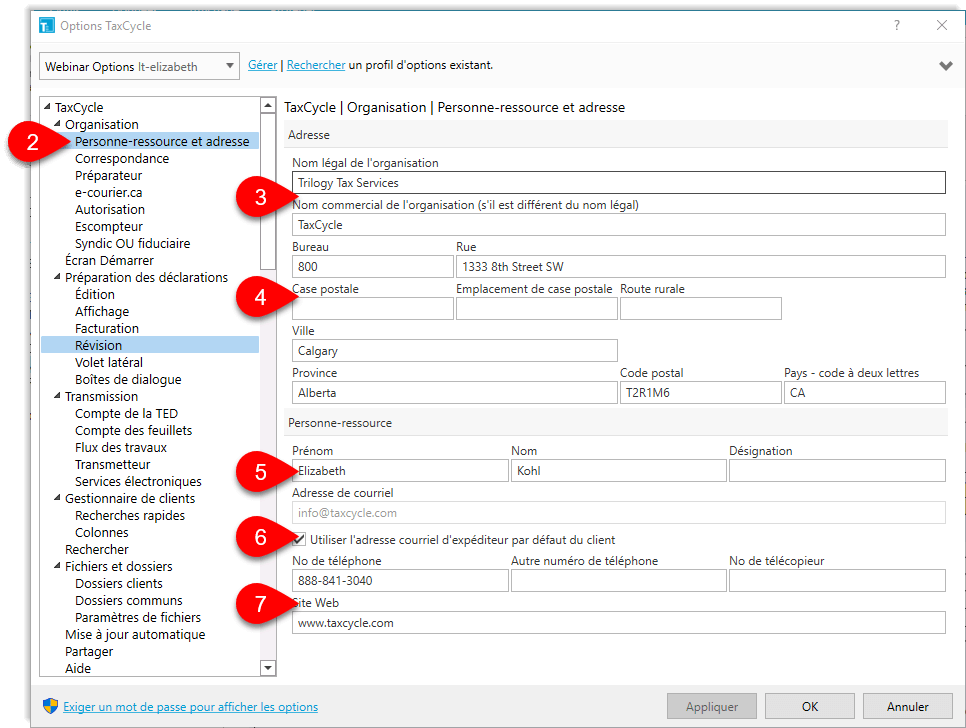966x728 pixels.
Task: Open the Webinar Options profile dropdown
Action: [x=139, y=66]
